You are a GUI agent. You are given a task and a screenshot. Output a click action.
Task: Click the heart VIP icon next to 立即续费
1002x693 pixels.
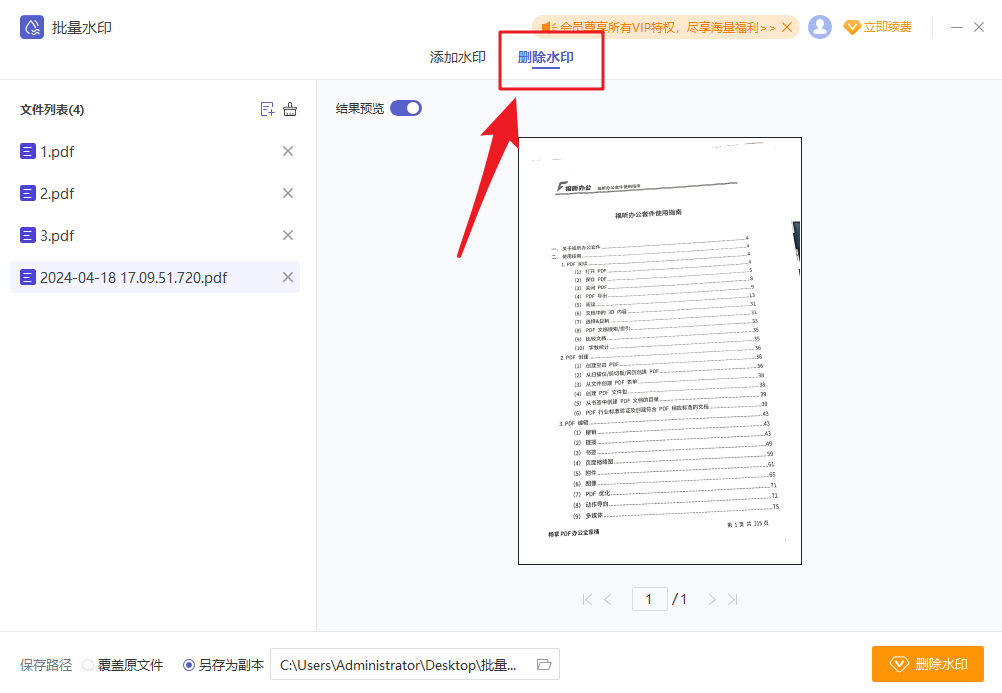point(852,27)
